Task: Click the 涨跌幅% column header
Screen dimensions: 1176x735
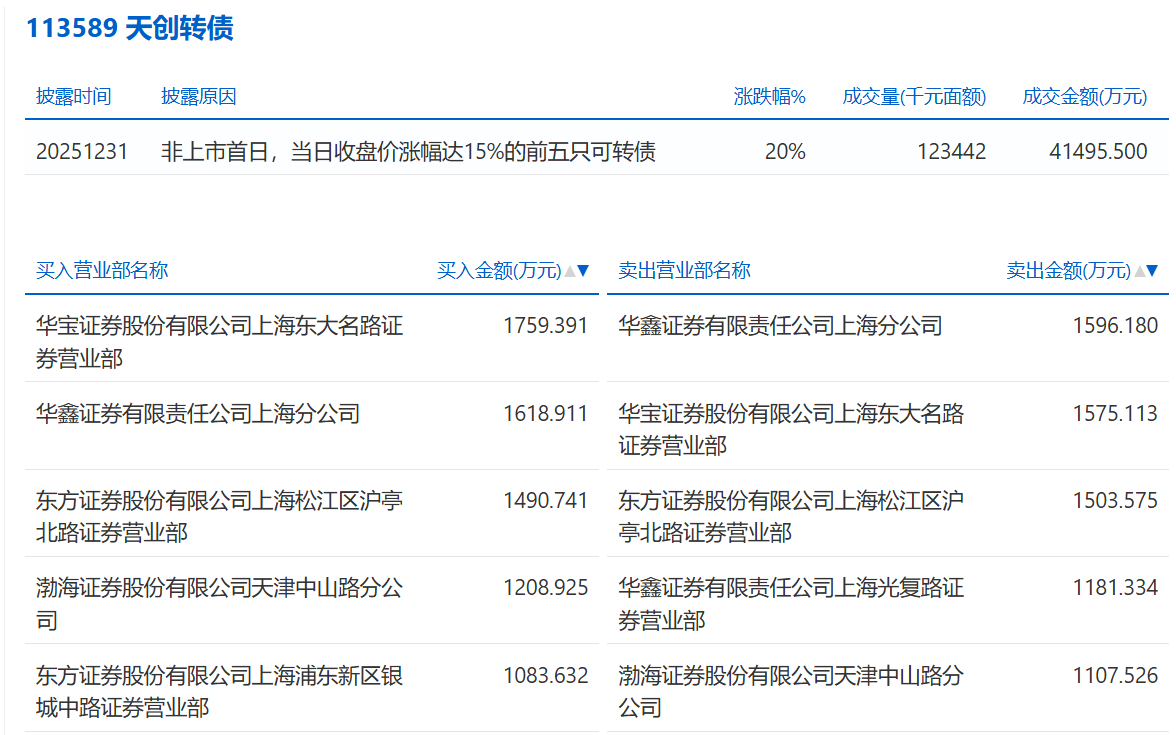Action: tap(770, 97)
